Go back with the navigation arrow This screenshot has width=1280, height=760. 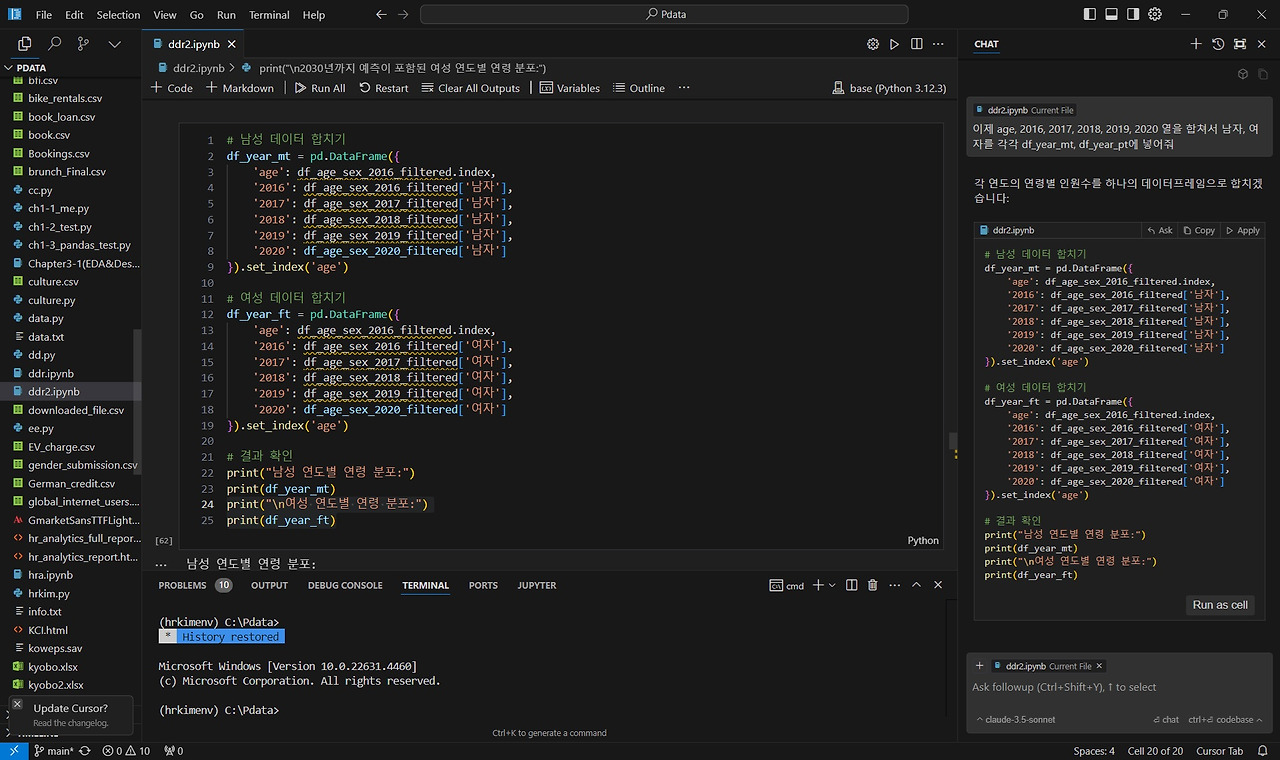click(x=381, y=15)
